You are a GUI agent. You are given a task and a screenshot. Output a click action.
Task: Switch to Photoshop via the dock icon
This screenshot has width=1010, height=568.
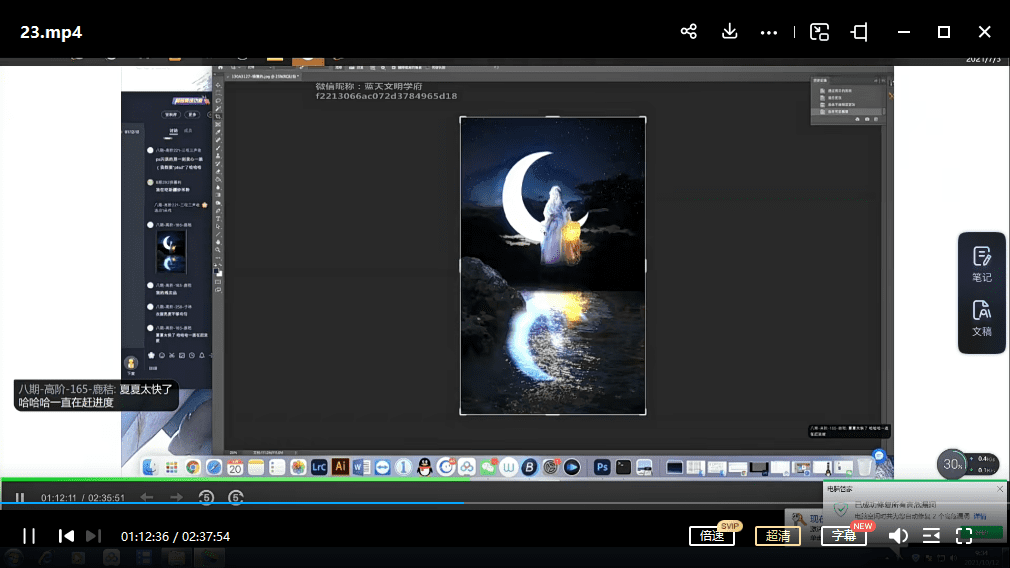[602, 468]
